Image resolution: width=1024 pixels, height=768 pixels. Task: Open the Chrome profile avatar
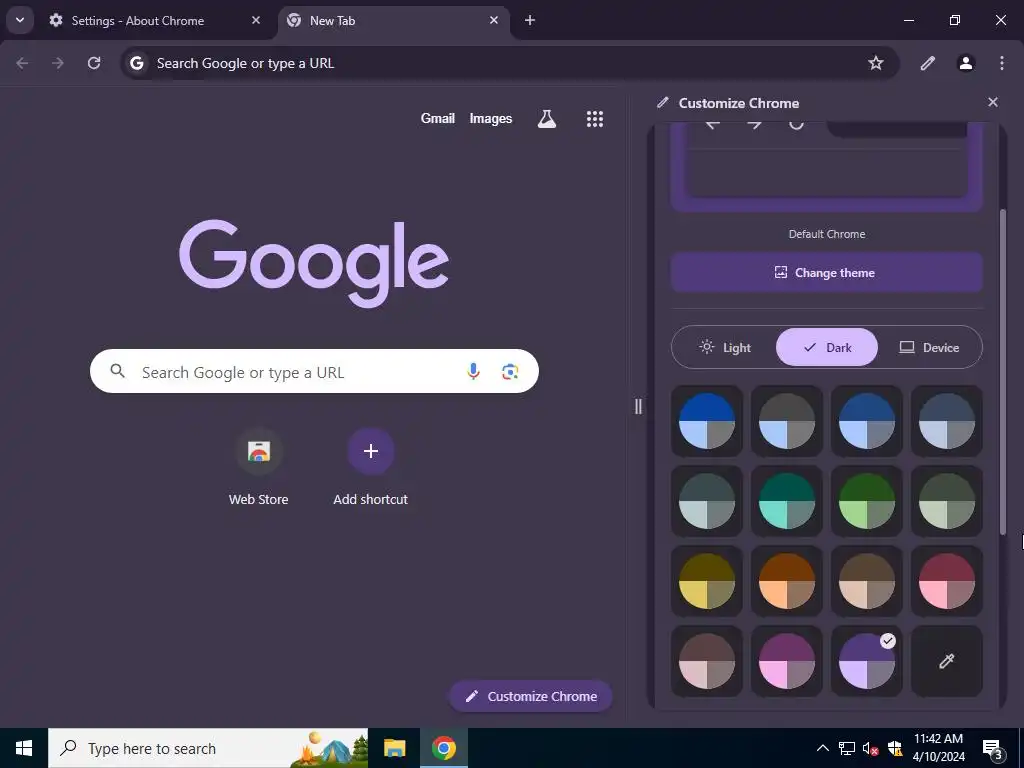point(966,63)
